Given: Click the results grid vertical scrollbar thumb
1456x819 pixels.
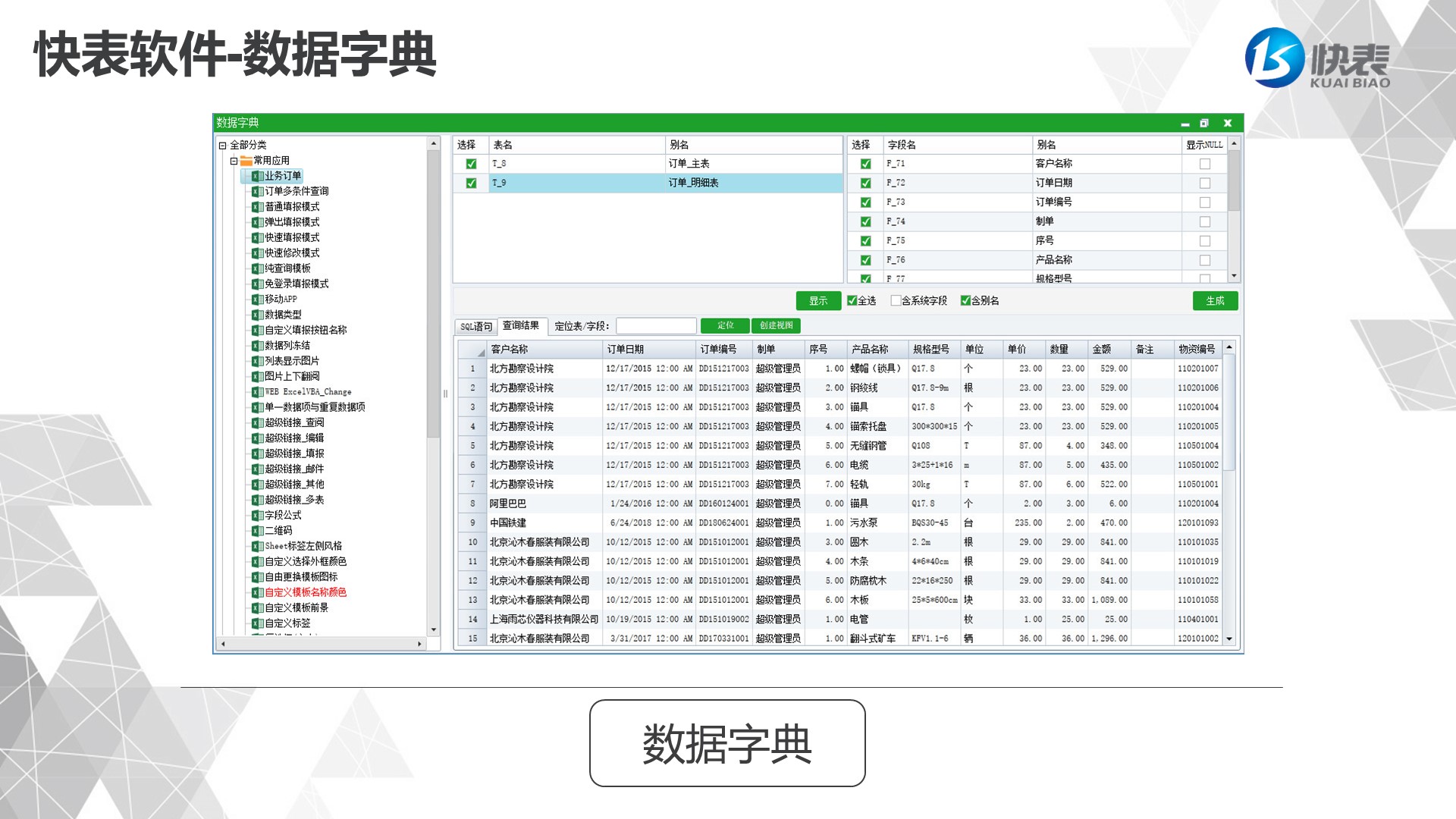Looking at the screenshot, I should click(1229, 412).
